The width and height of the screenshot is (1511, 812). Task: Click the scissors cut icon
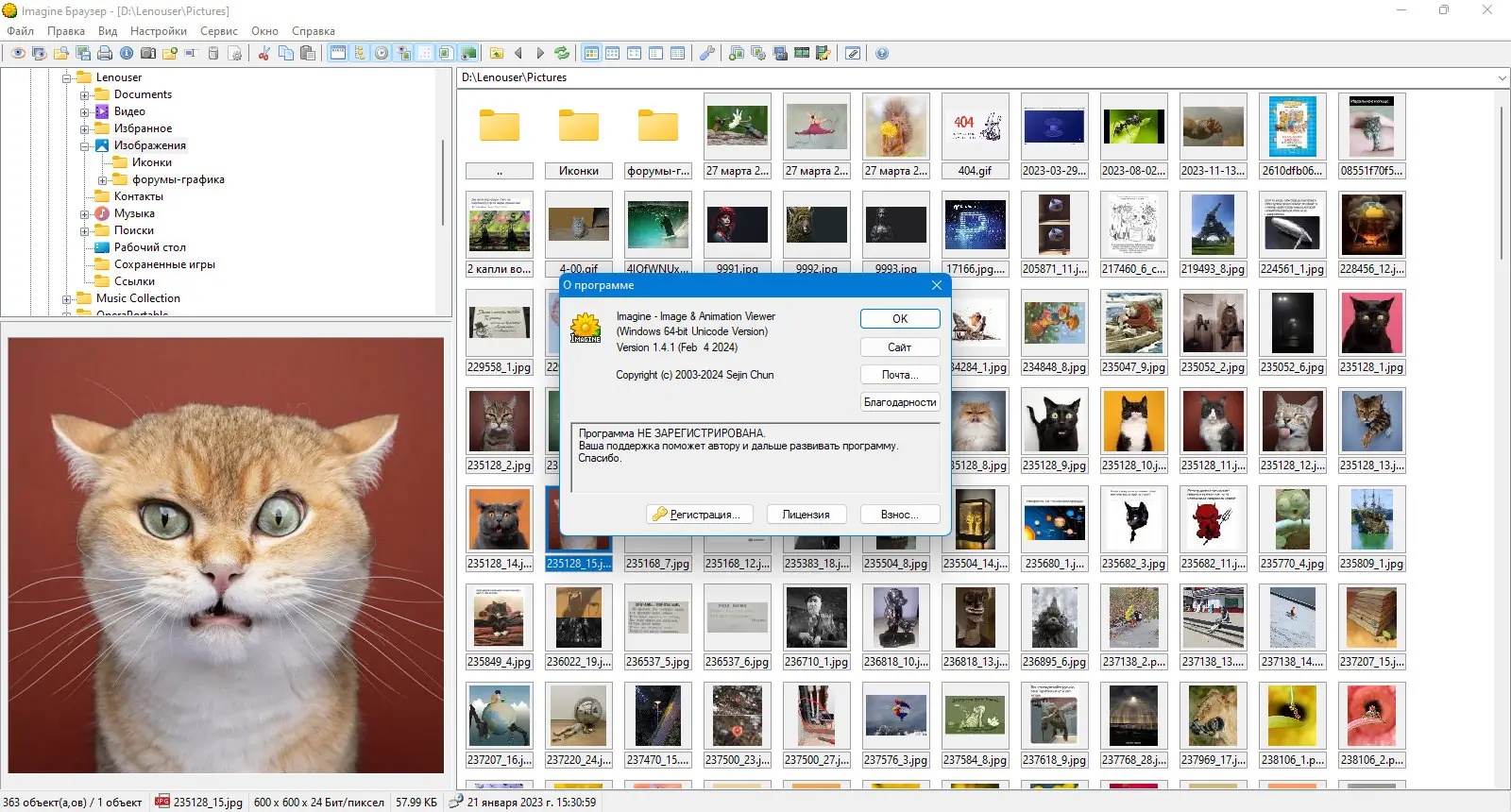(263, 53)
